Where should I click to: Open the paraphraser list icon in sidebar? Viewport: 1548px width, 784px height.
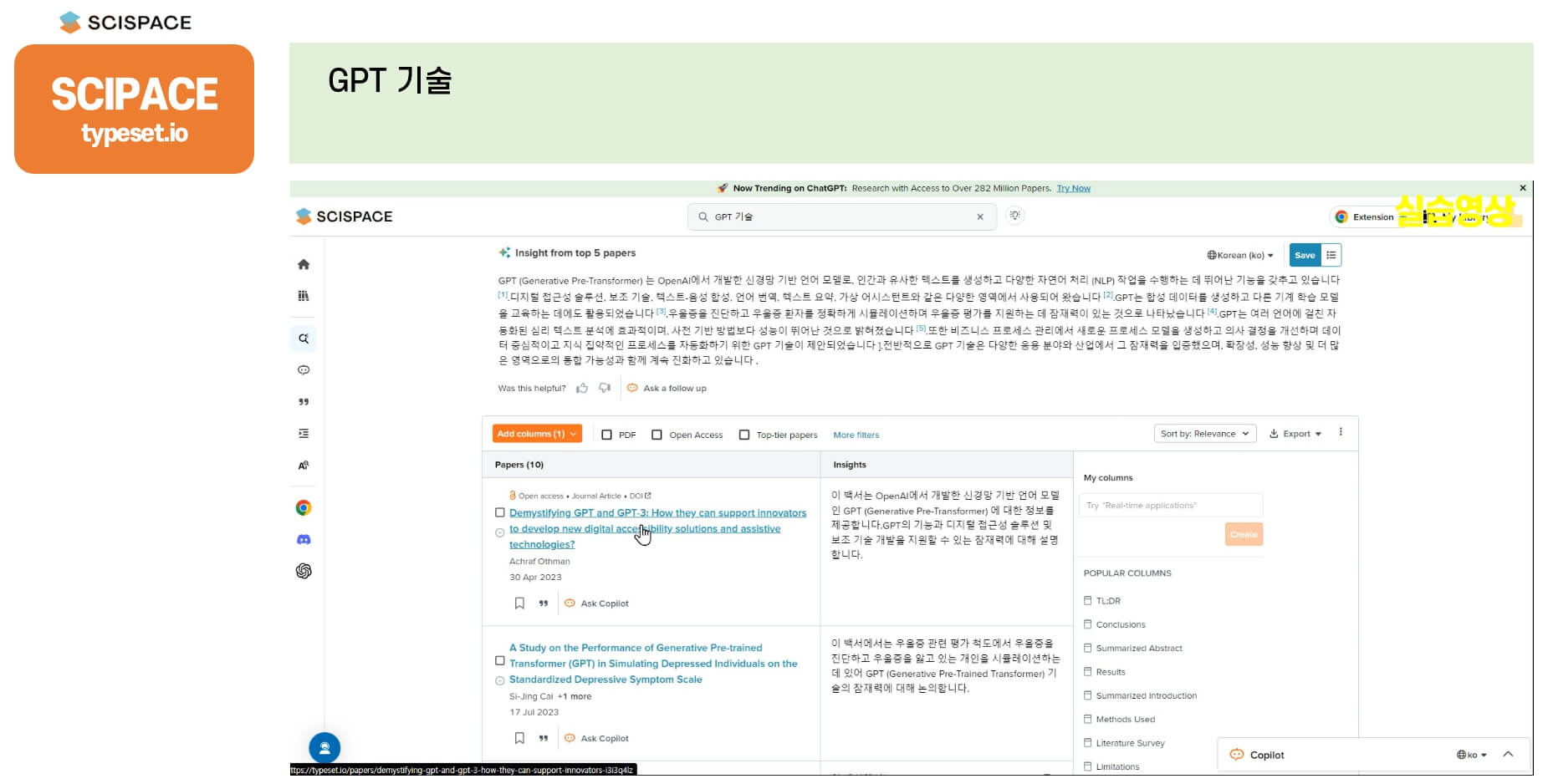304,434
